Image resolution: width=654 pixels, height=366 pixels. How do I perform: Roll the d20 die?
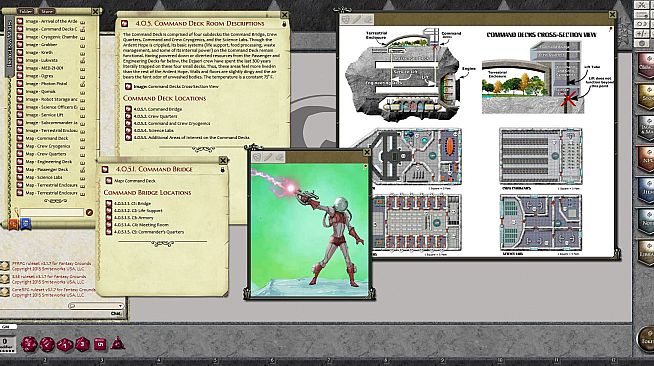[29, 344]
